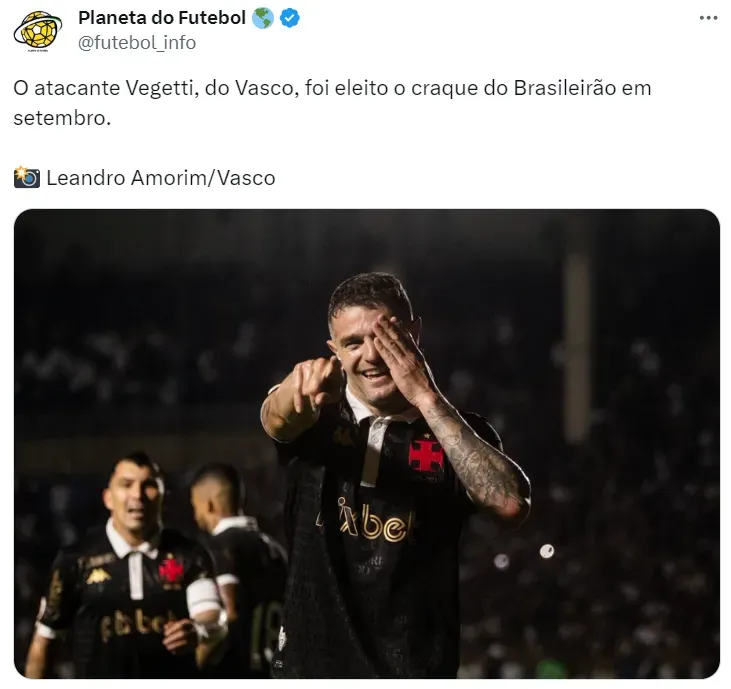Viewport: 731px width, 689px height.
Task: Click the globe emoji beside the account name
Action: [262, 18]
